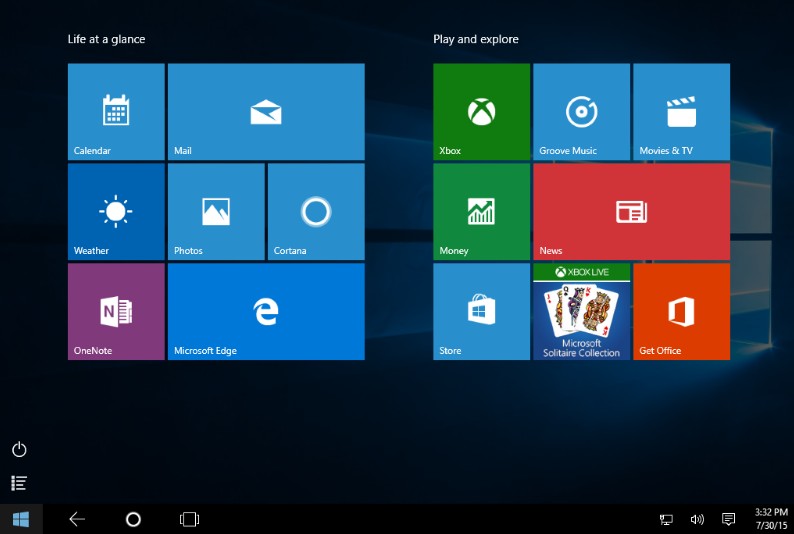The width and height of the screenshot is (794, 534).
Task: Launch the Xbox tile
Action: click(x=482, y=111)
